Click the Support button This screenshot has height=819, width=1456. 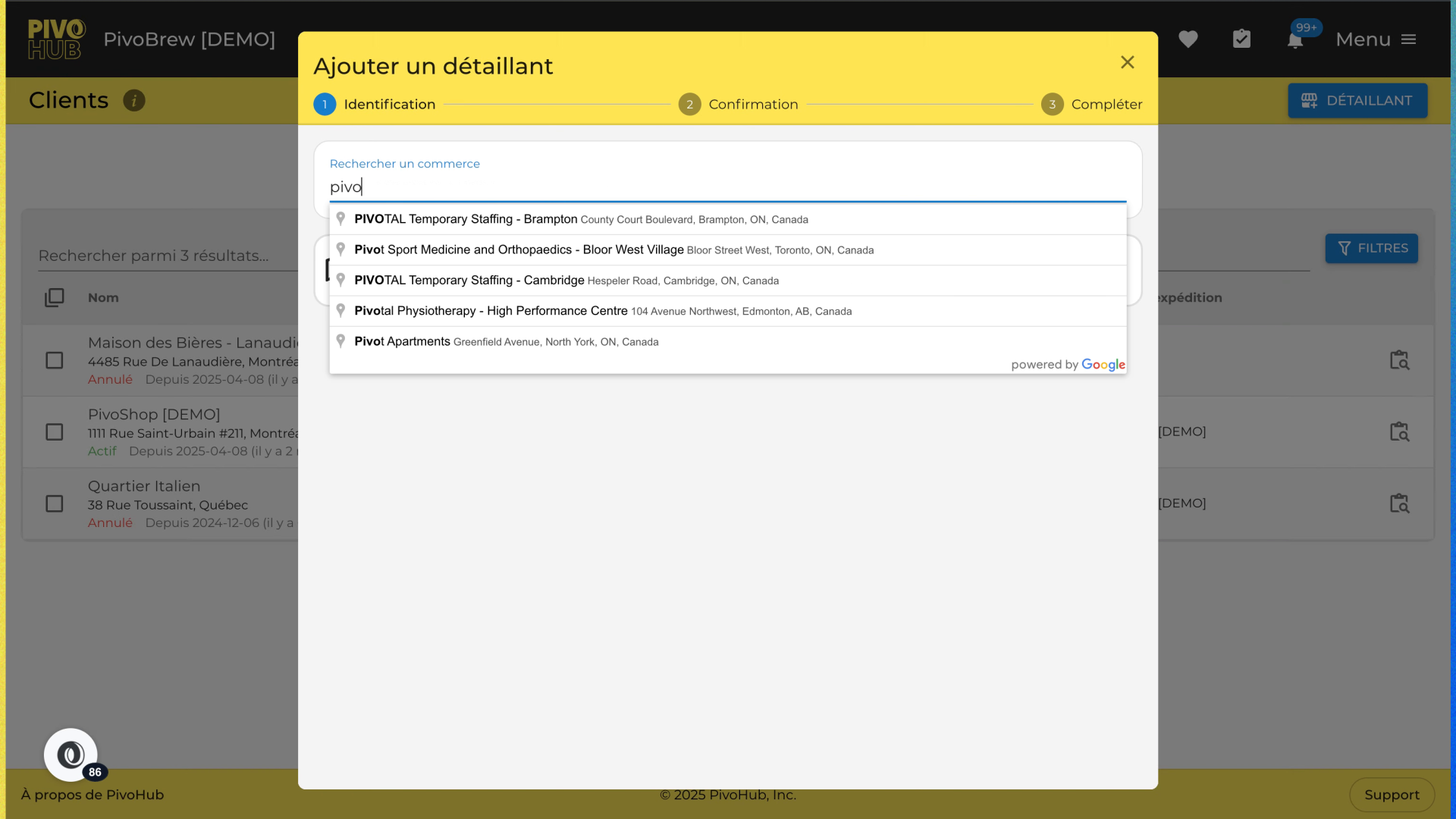(x=1392, y=795)
